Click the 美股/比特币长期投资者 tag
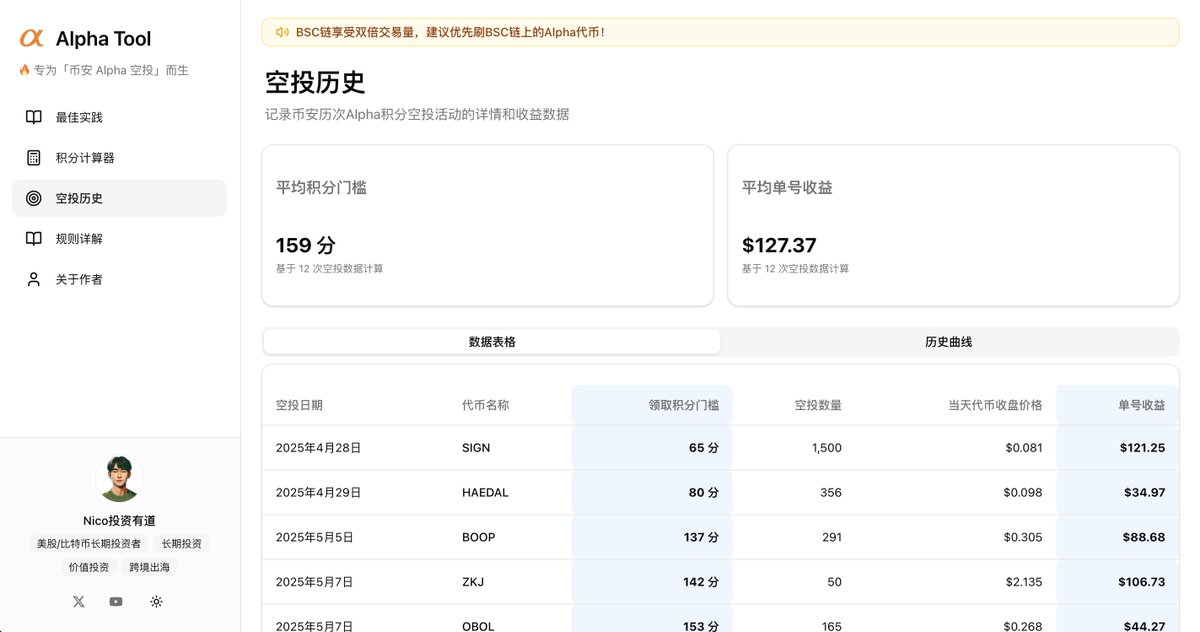 [x=89, y=544]
